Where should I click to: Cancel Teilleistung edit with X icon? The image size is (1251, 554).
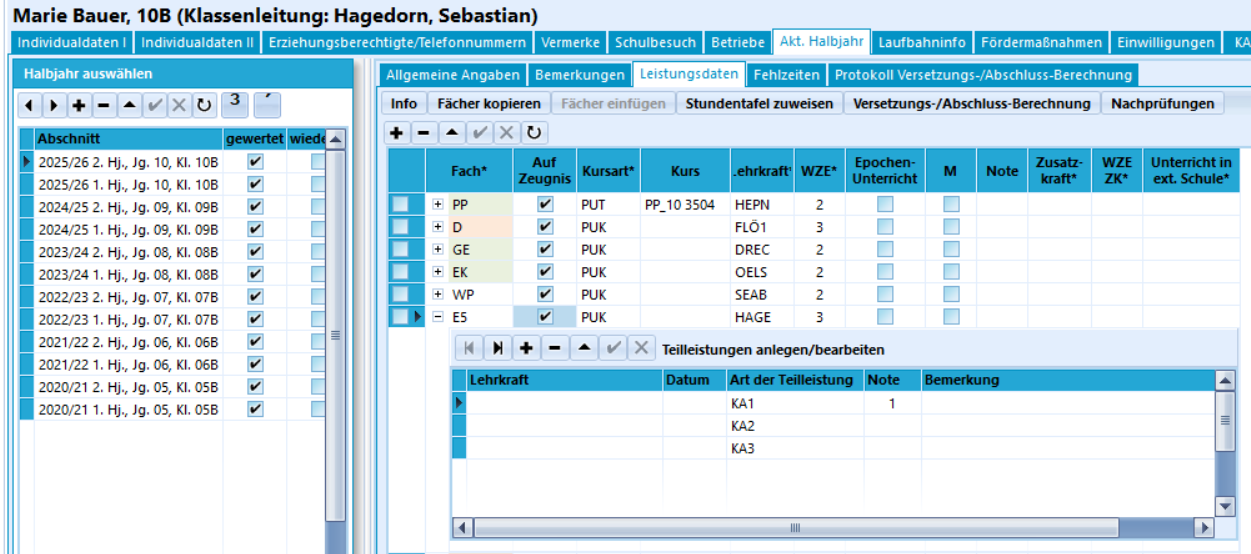click(642, 348)
